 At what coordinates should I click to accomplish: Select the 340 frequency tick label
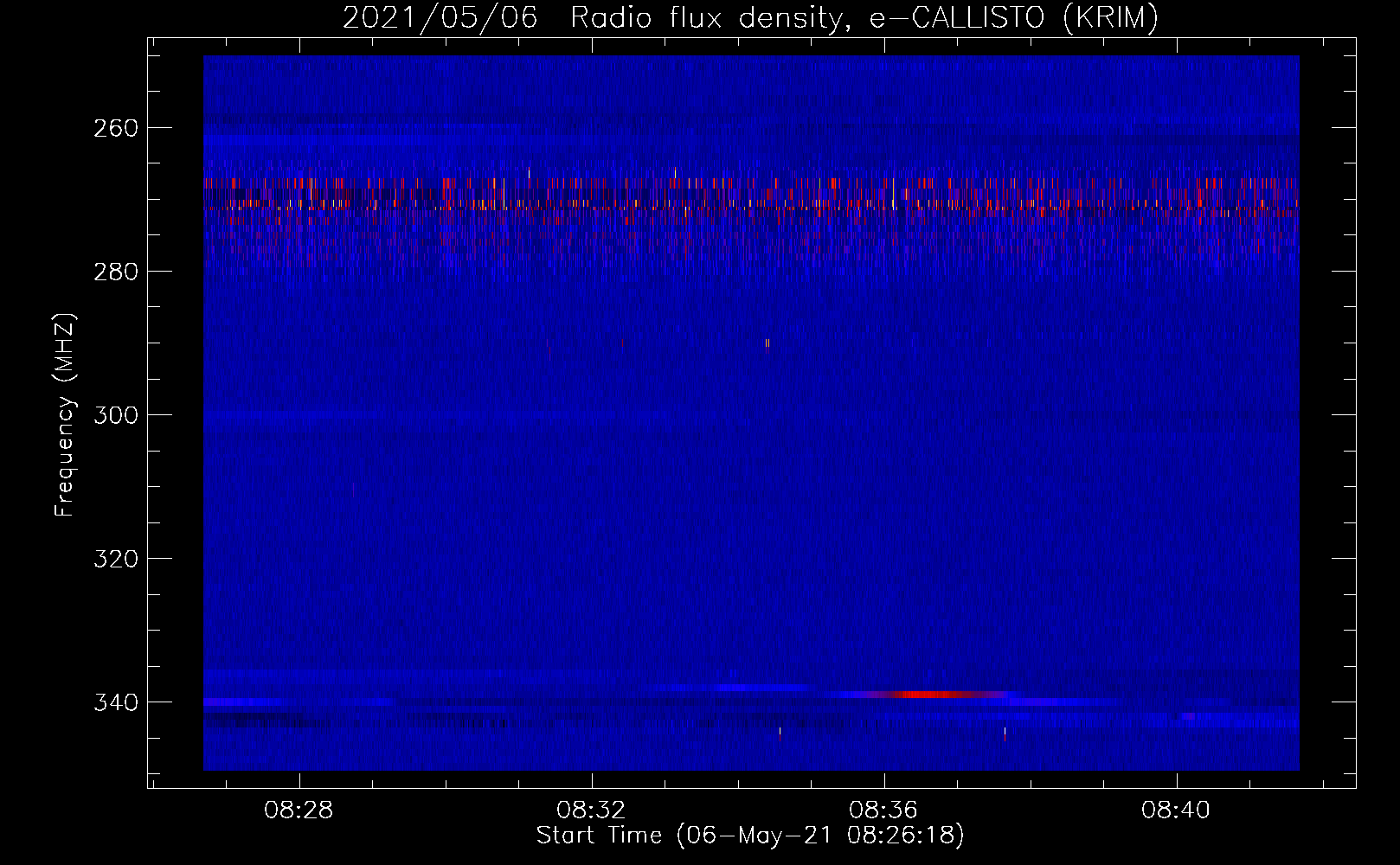(x=115, y=702)
